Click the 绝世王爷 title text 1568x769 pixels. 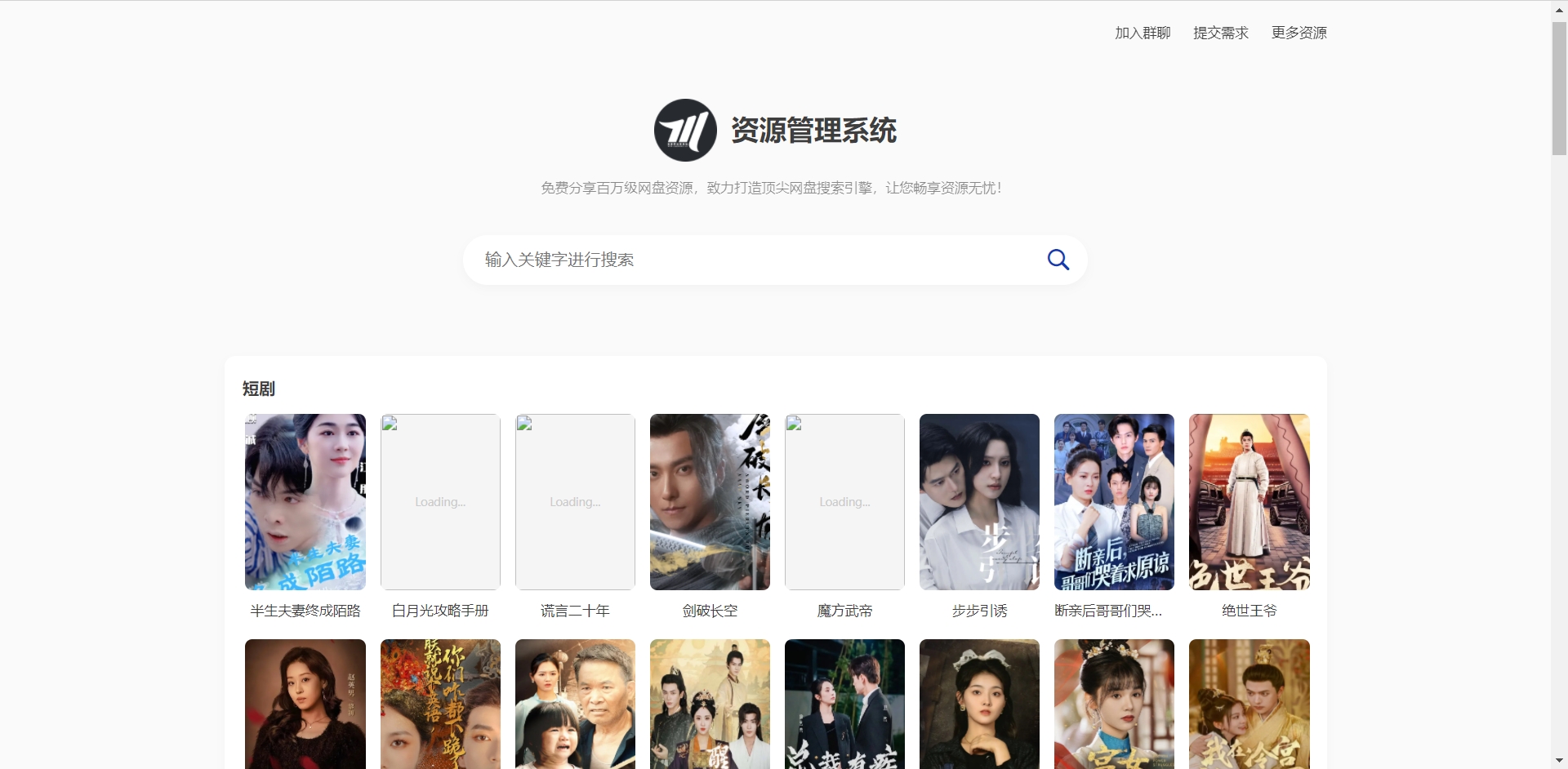[1249, 611]
